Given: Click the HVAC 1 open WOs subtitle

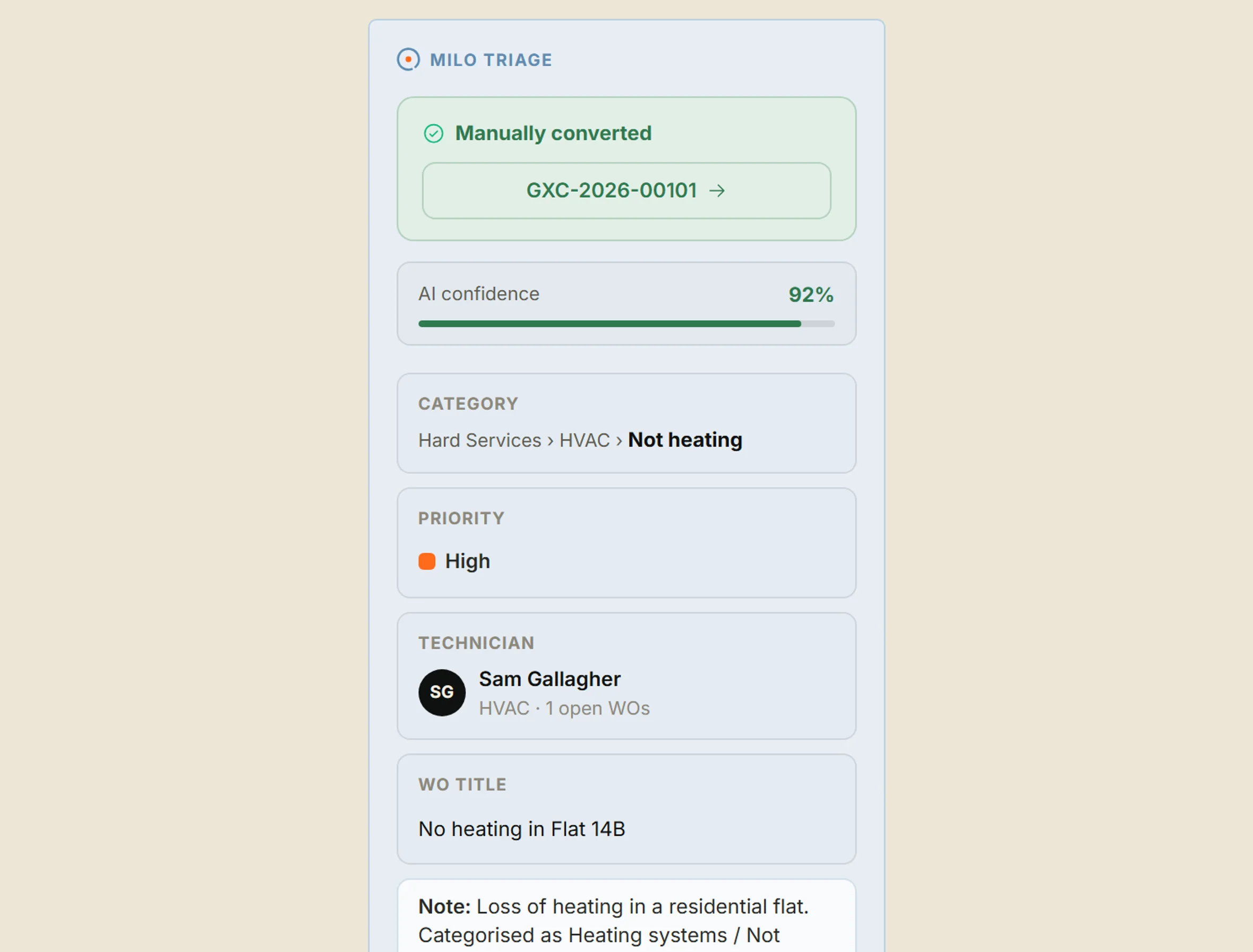Looking at the screenshot, I should (564, 708).
